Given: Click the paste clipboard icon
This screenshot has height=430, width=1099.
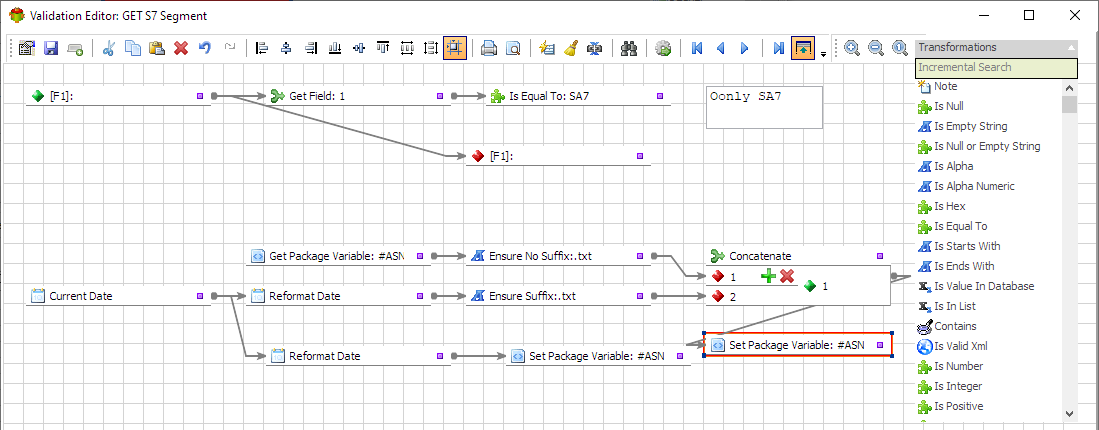Looking at the screenshot, I should 156,48.
